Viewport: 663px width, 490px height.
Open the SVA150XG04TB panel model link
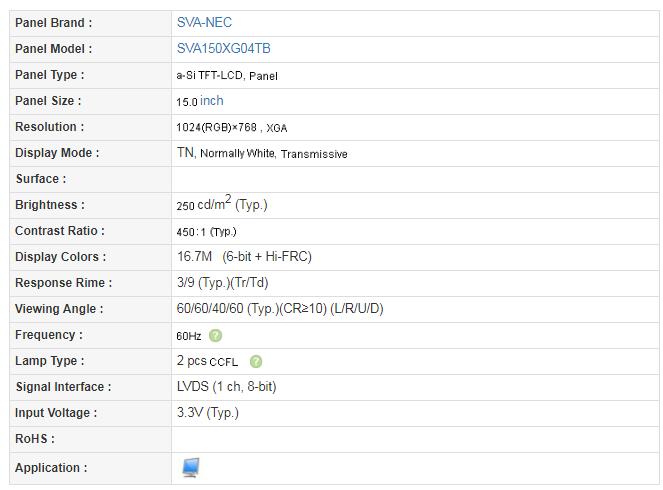(x=223, y=49)
